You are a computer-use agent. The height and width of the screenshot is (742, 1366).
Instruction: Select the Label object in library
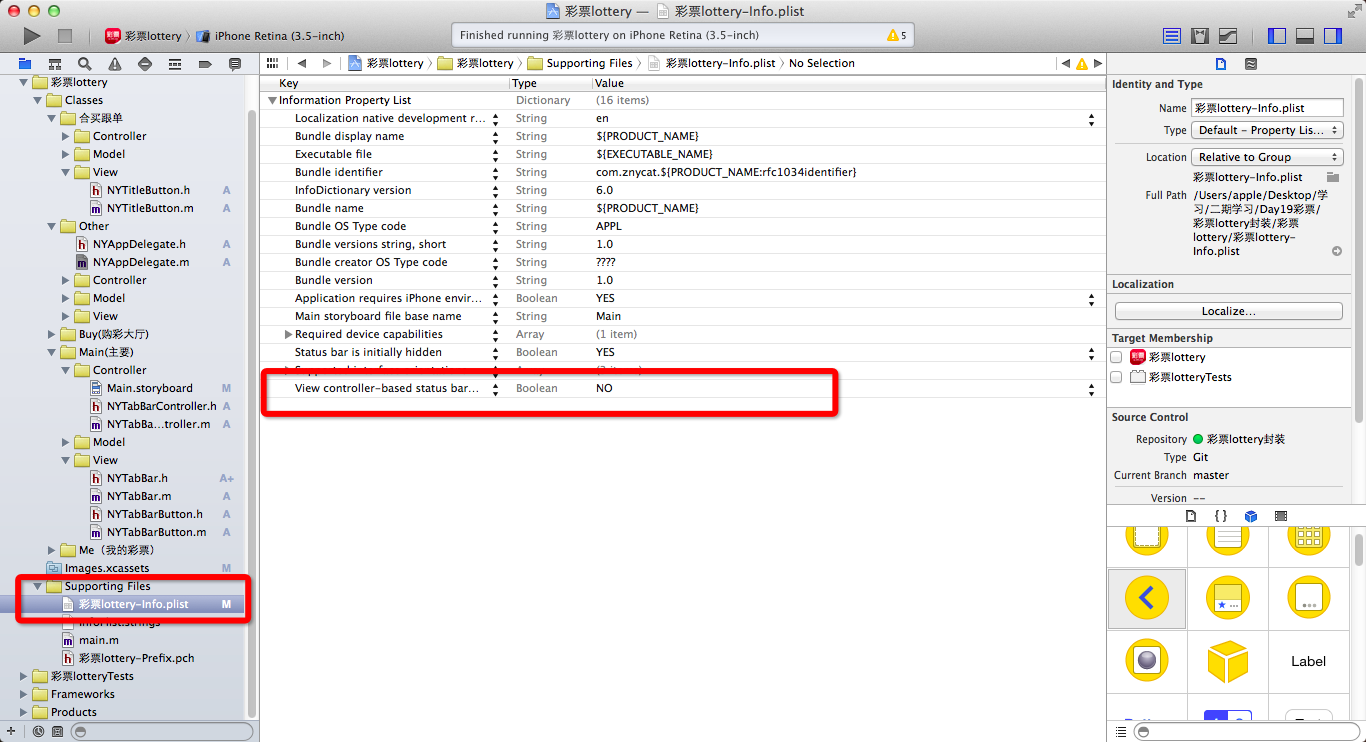tap(1308, 661)
